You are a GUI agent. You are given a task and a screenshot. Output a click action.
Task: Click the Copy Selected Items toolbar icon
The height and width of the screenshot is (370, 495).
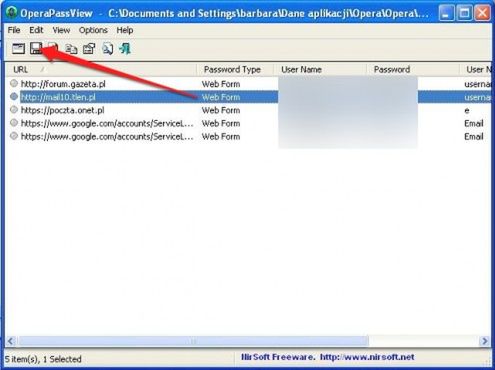coord(71,49)
